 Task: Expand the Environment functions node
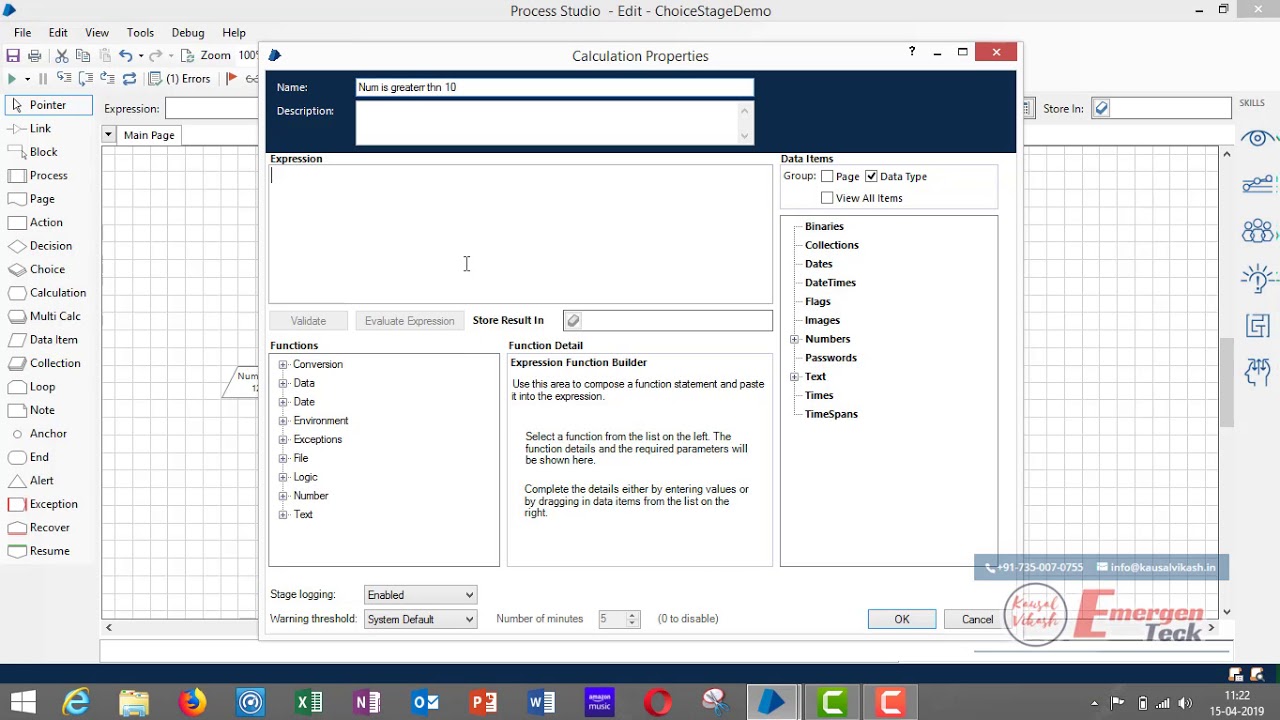(283, 421)
